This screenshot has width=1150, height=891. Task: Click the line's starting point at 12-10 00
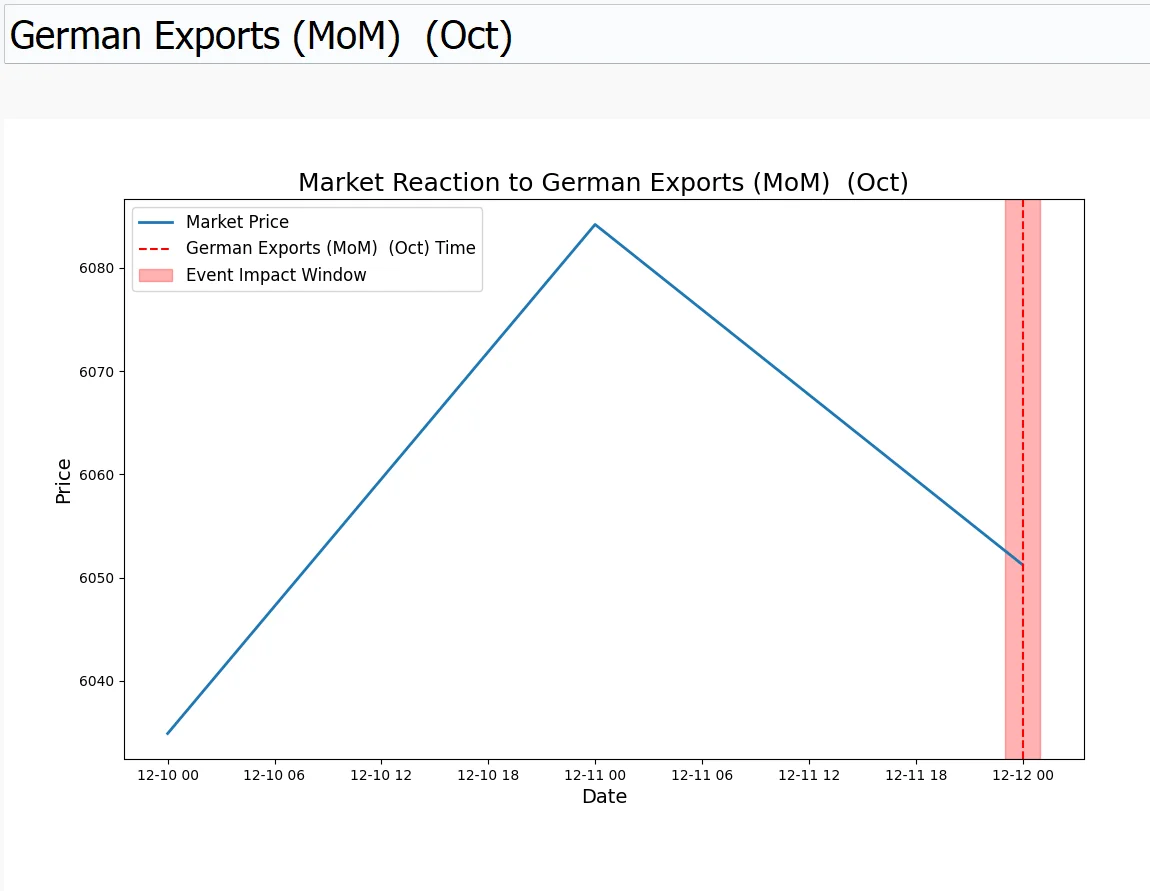168,733
